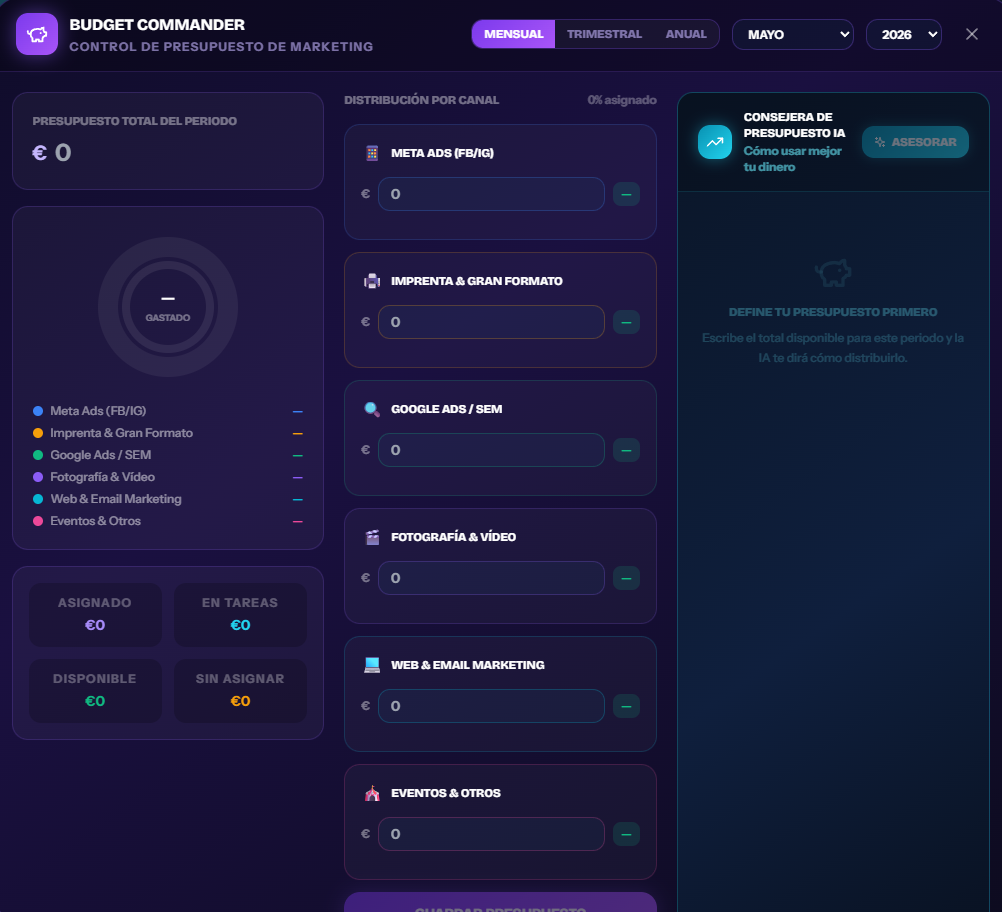Click the MENSUAL period button
This screenshot has height=912, width=1002.
pos(513,34)
